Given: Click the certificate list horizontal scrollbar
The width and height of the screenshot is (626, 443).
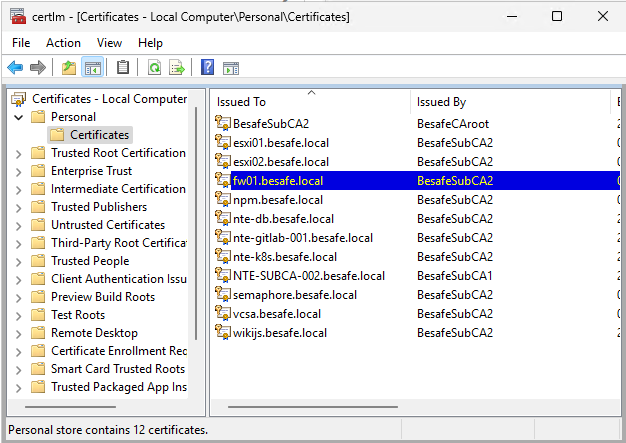Looking at the screenshot, I should [313, 407].
